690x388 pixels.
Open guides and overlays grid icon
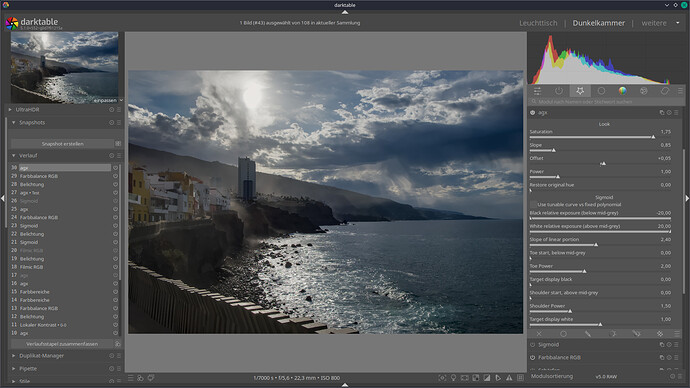coord(521,378)
